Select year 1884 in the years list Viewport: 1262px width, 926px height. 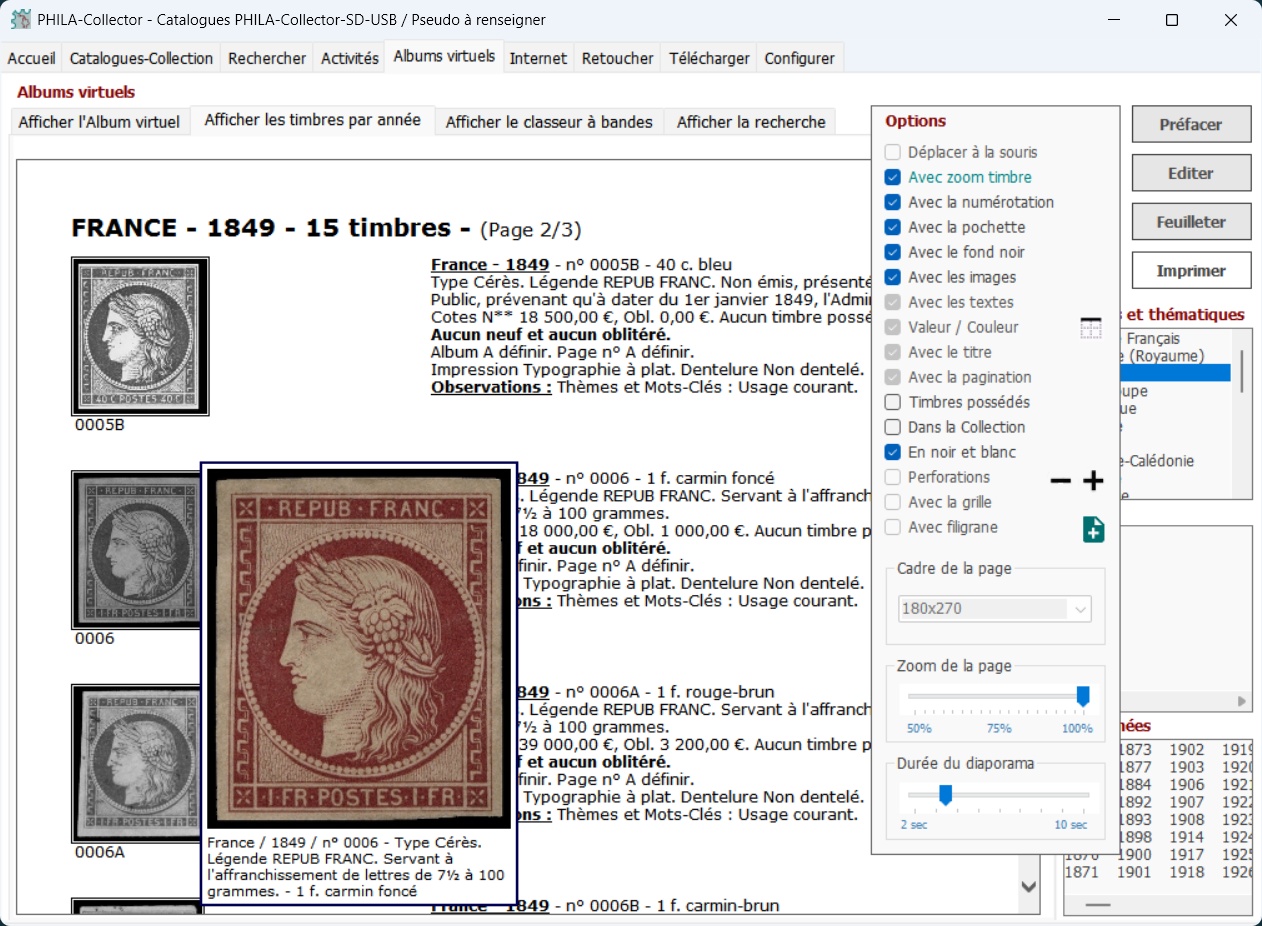coord(1135,785)
